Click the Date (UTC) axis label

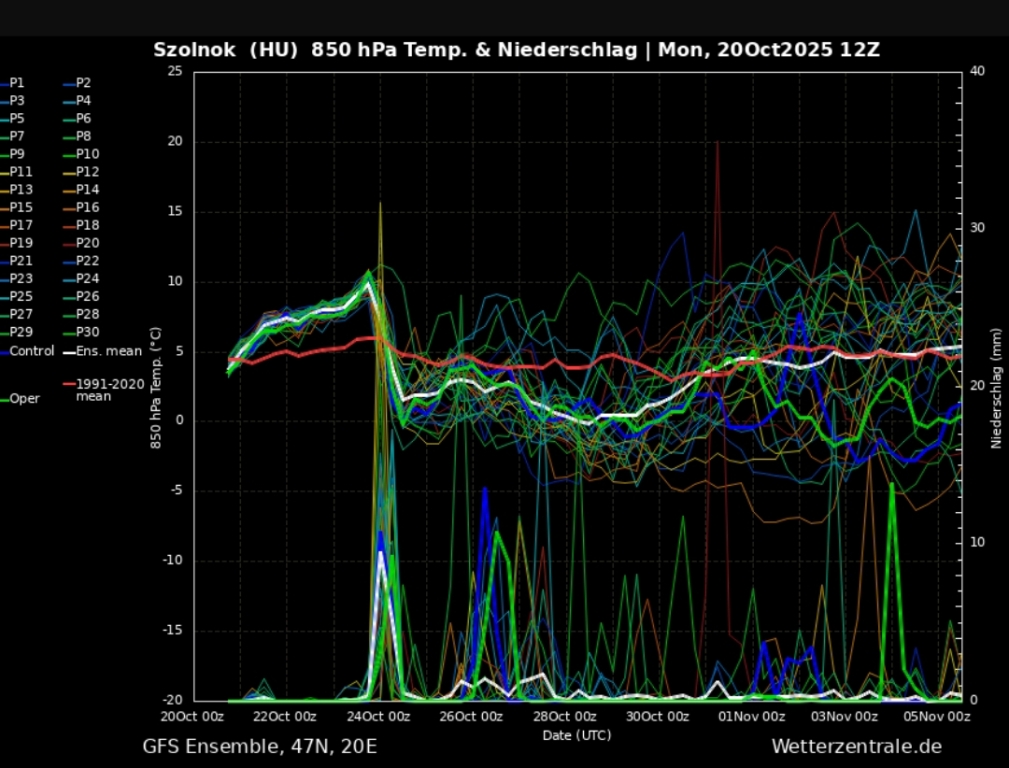click(x=576, y=735)
